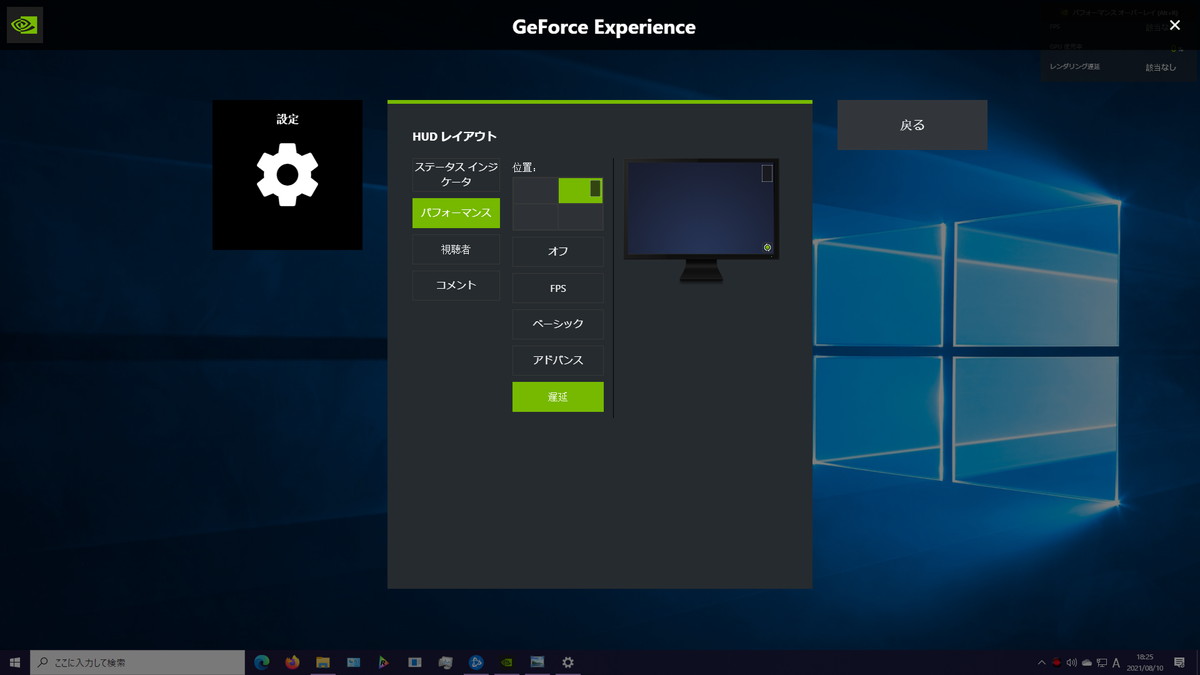Show hidden system tray icons
Viewport: 1200px width, 675px height.
pos(1041,662)
